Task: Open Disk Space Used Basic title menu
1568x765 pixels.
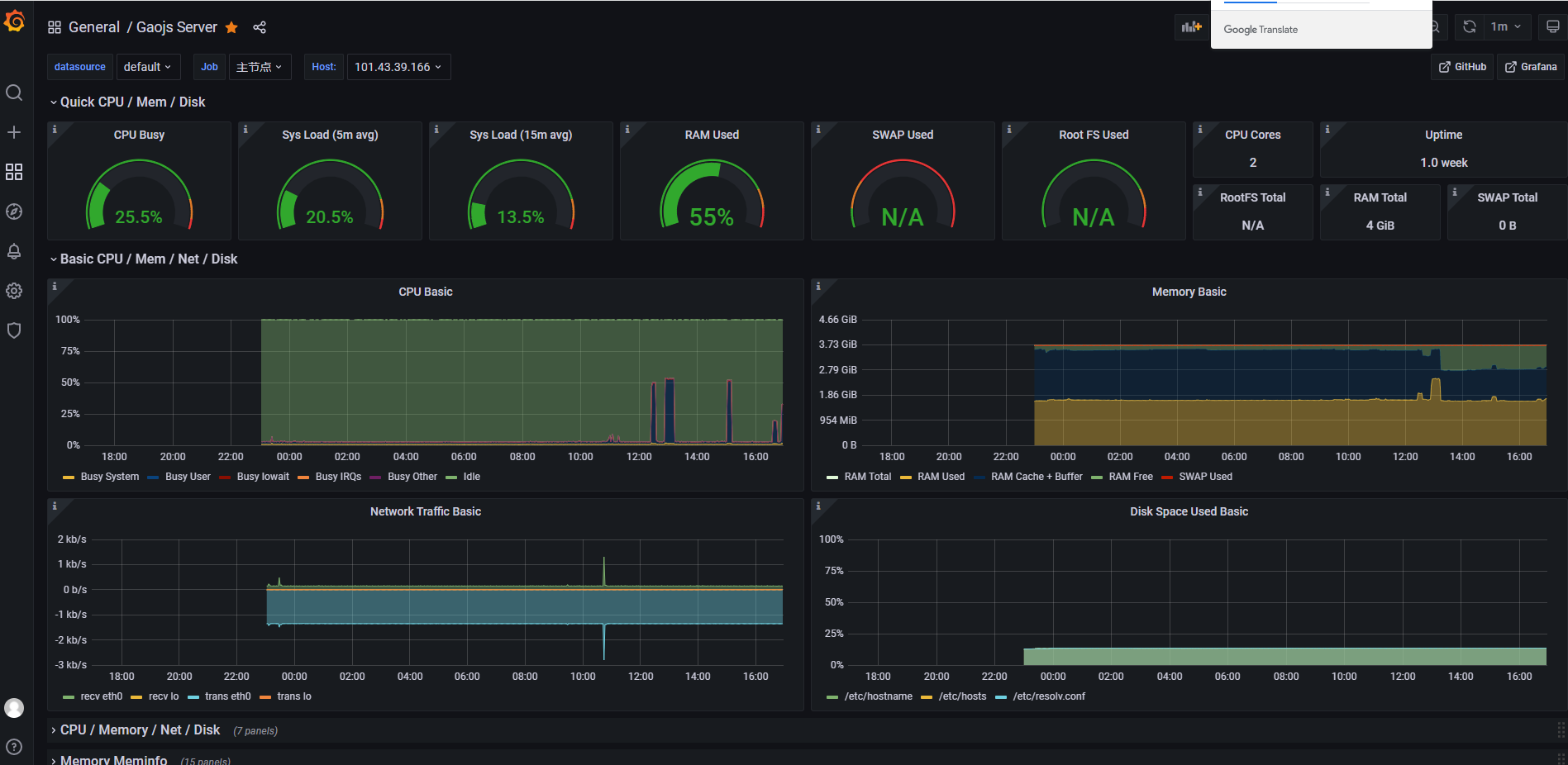Action: click(x=1189, y=511)
